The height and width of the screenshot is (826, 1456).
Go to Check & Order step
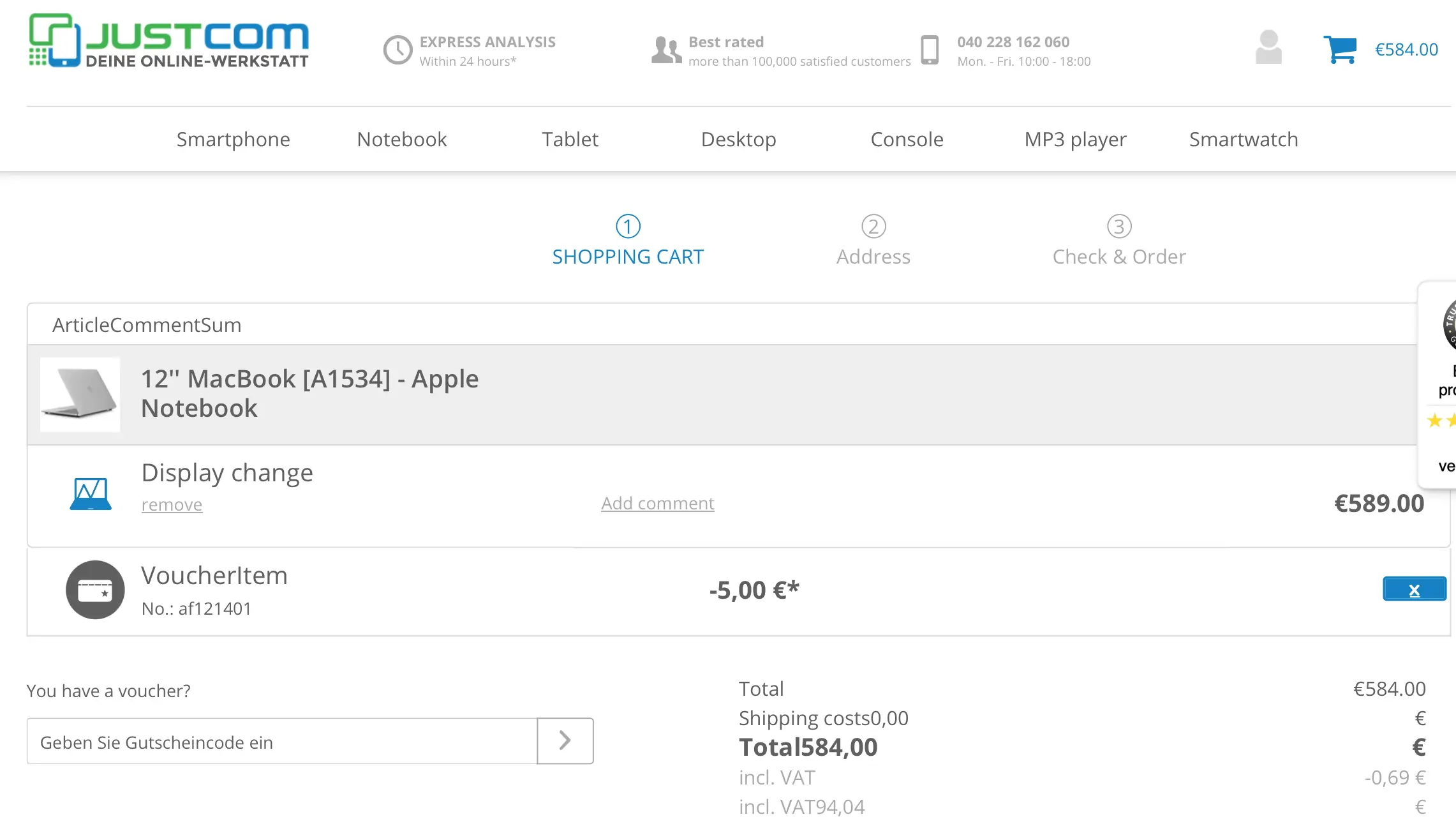[1118, 241]
